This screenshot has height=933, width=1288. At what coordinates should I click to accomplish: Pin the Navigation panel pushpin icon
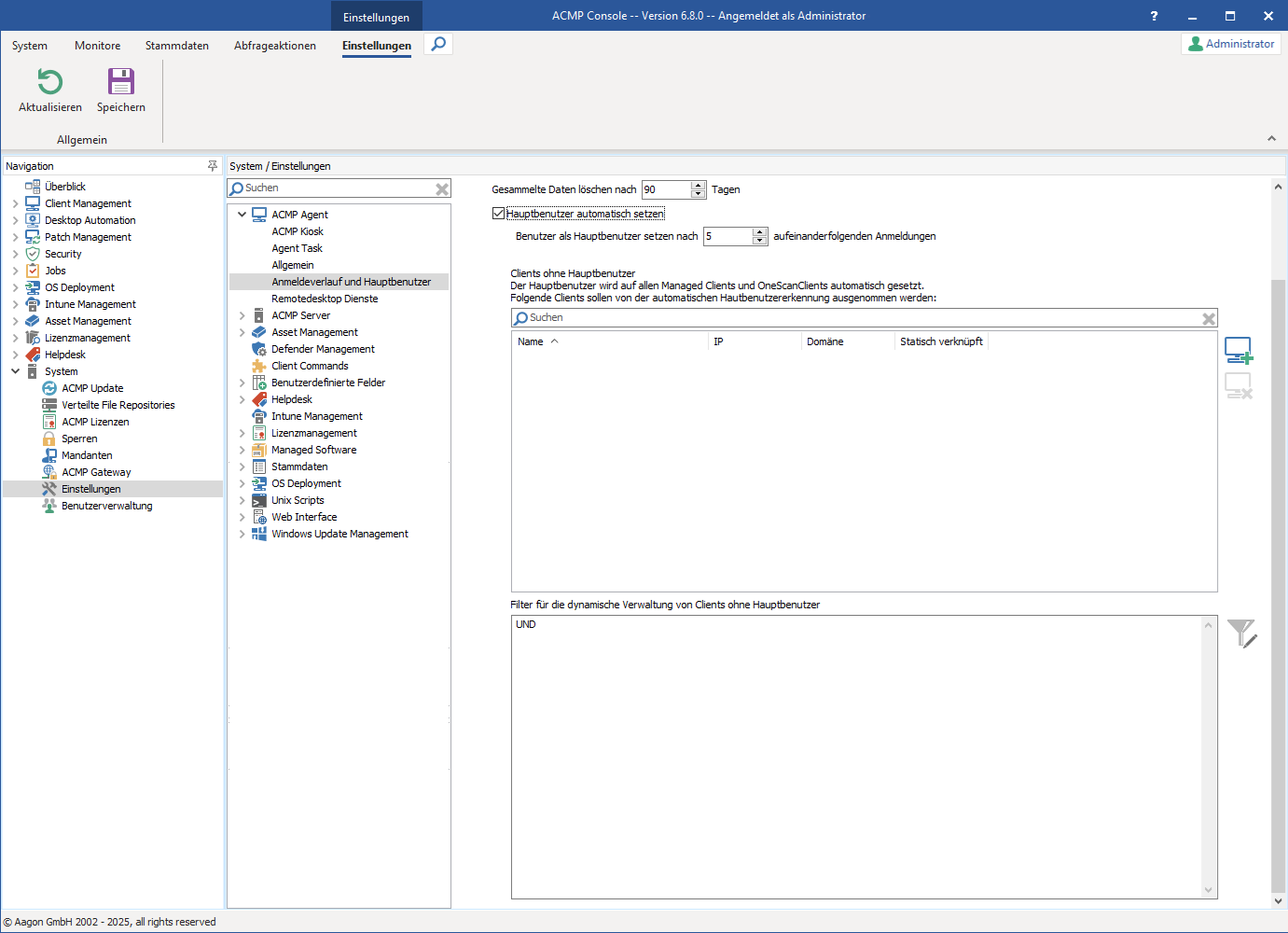[212, 166]
